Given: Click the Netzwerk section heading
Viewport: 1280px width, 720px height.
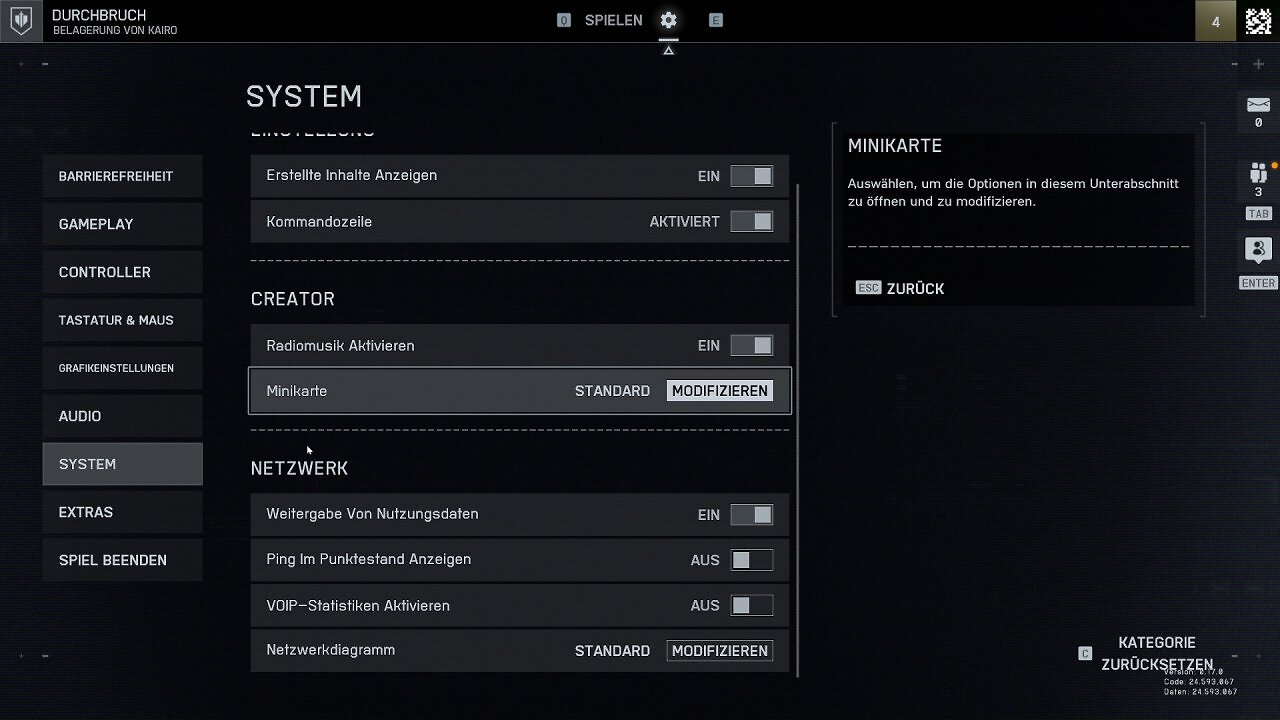Looking at the screenshot, I should pos(299,468).
